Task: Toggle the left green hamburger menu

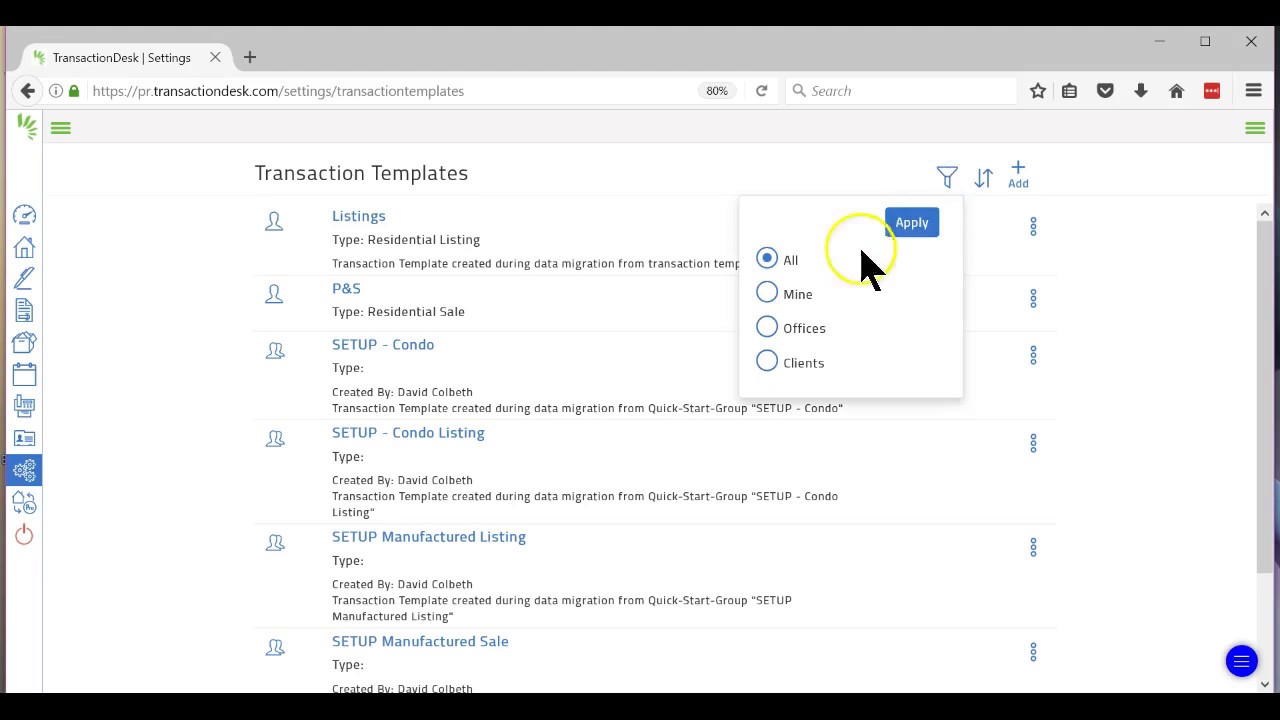Action: coord(61,128)
